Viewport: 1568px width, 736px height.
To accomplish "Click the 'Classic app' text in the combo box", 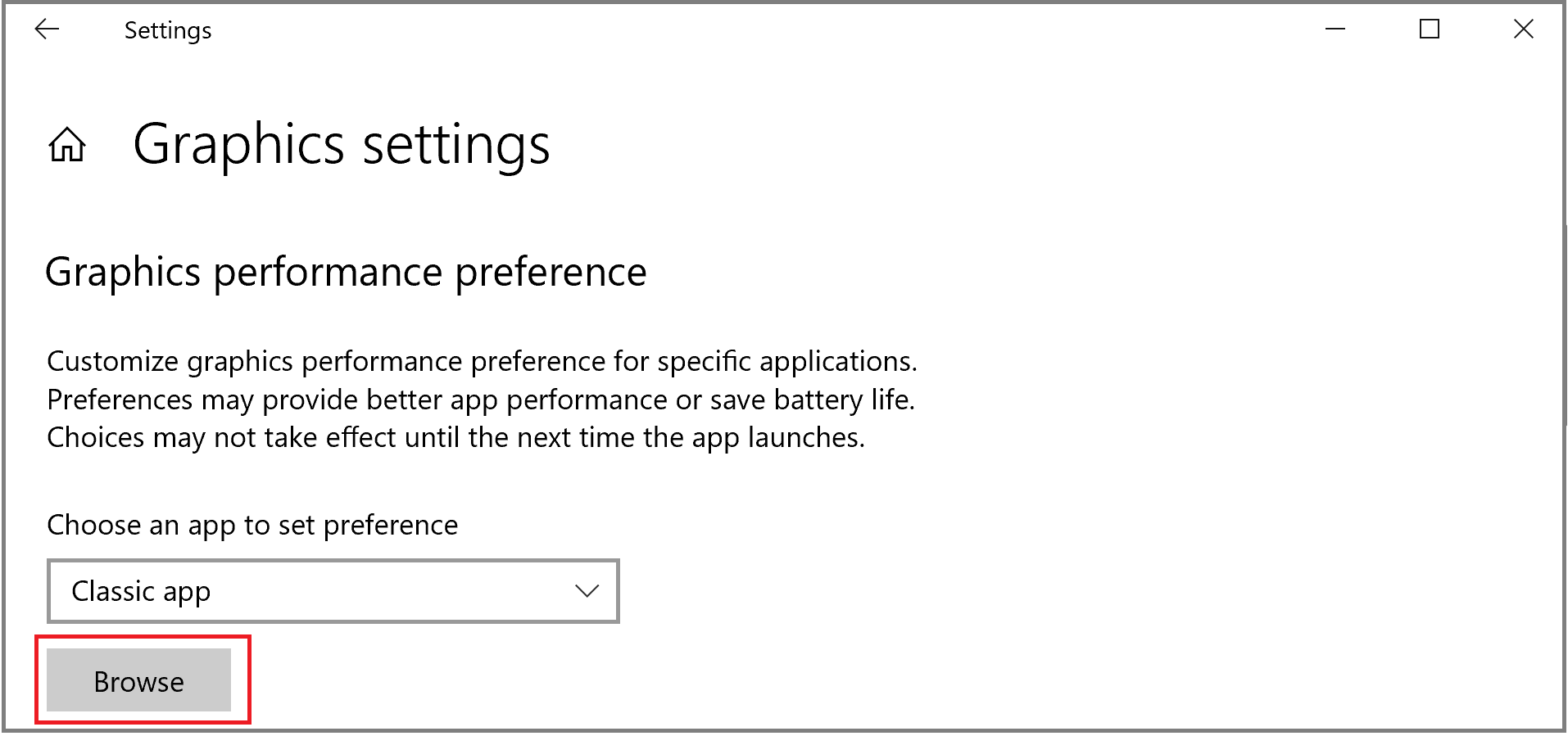I will click(141, 591).
